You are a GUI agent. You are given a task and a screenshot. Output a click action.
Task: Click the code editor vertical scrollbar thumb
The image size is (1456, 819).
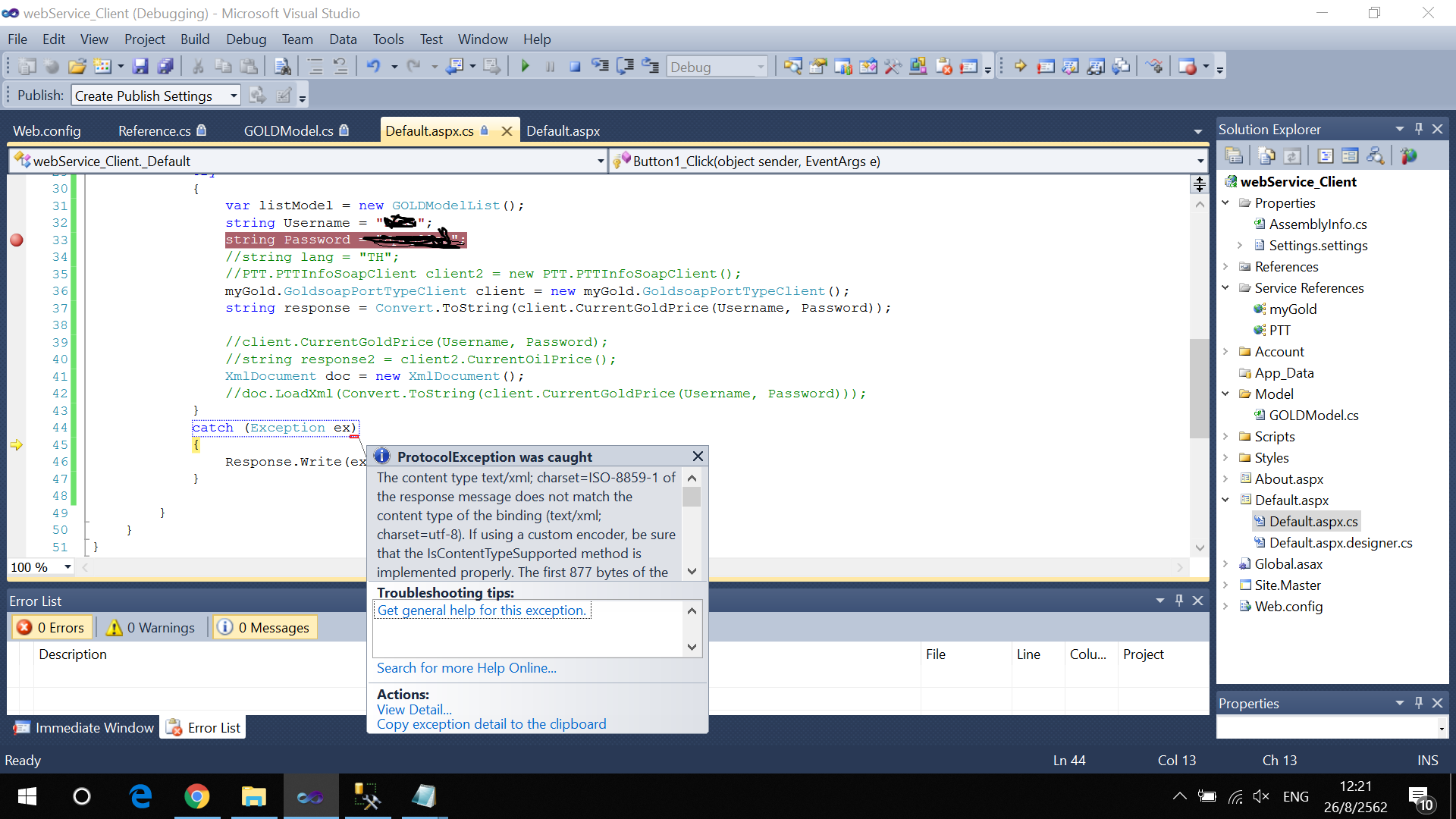point(1199,388)
